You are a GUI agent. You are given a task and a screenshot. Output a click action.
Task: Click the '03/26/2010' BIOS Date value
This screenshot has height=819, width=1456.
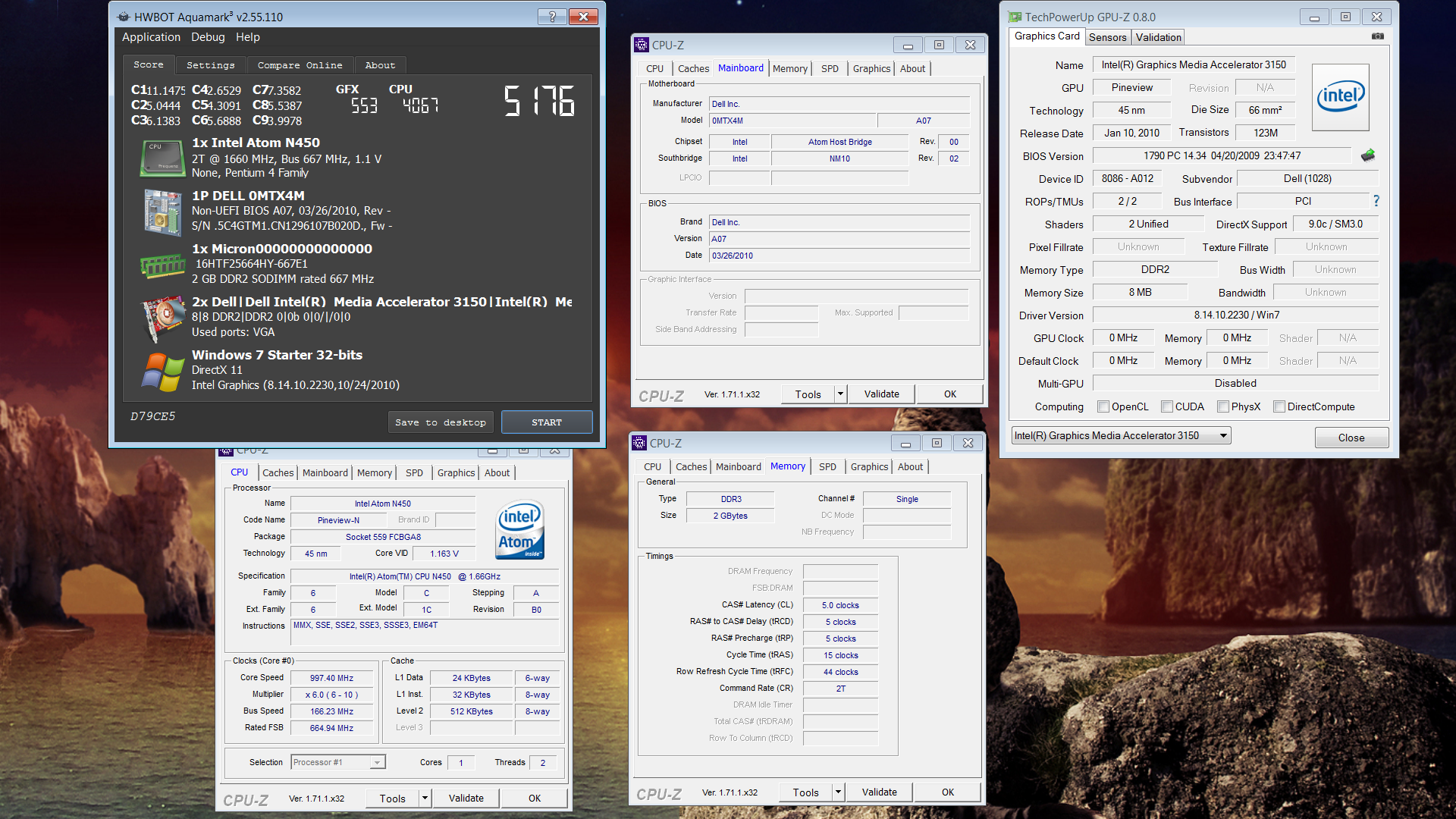click(839, 256)
